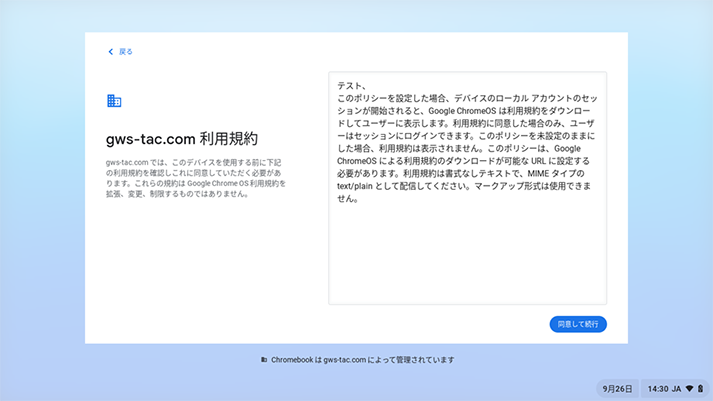Image resolution: width=713 pixels, height=401 pixels.
Task: Open the status tray showing 14:30
Action: coord(675,389)
